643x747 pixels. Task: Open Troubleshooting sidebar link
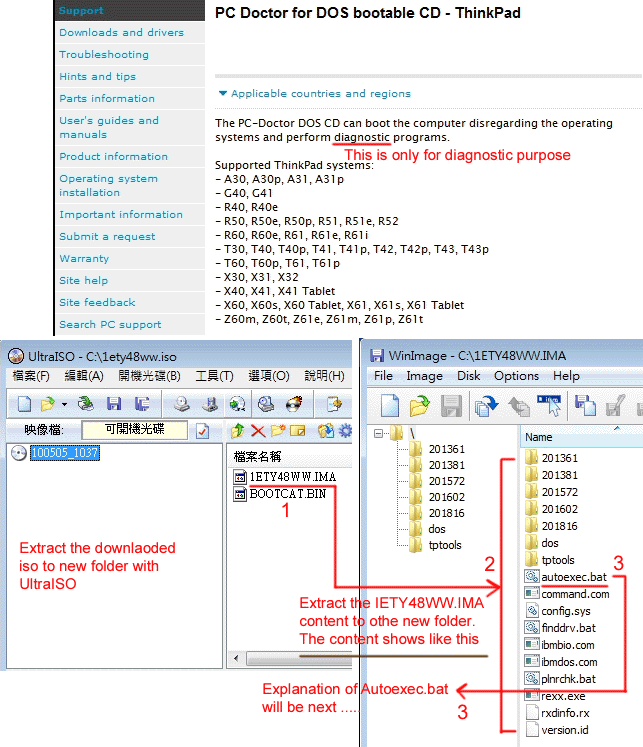coord(104,54)
